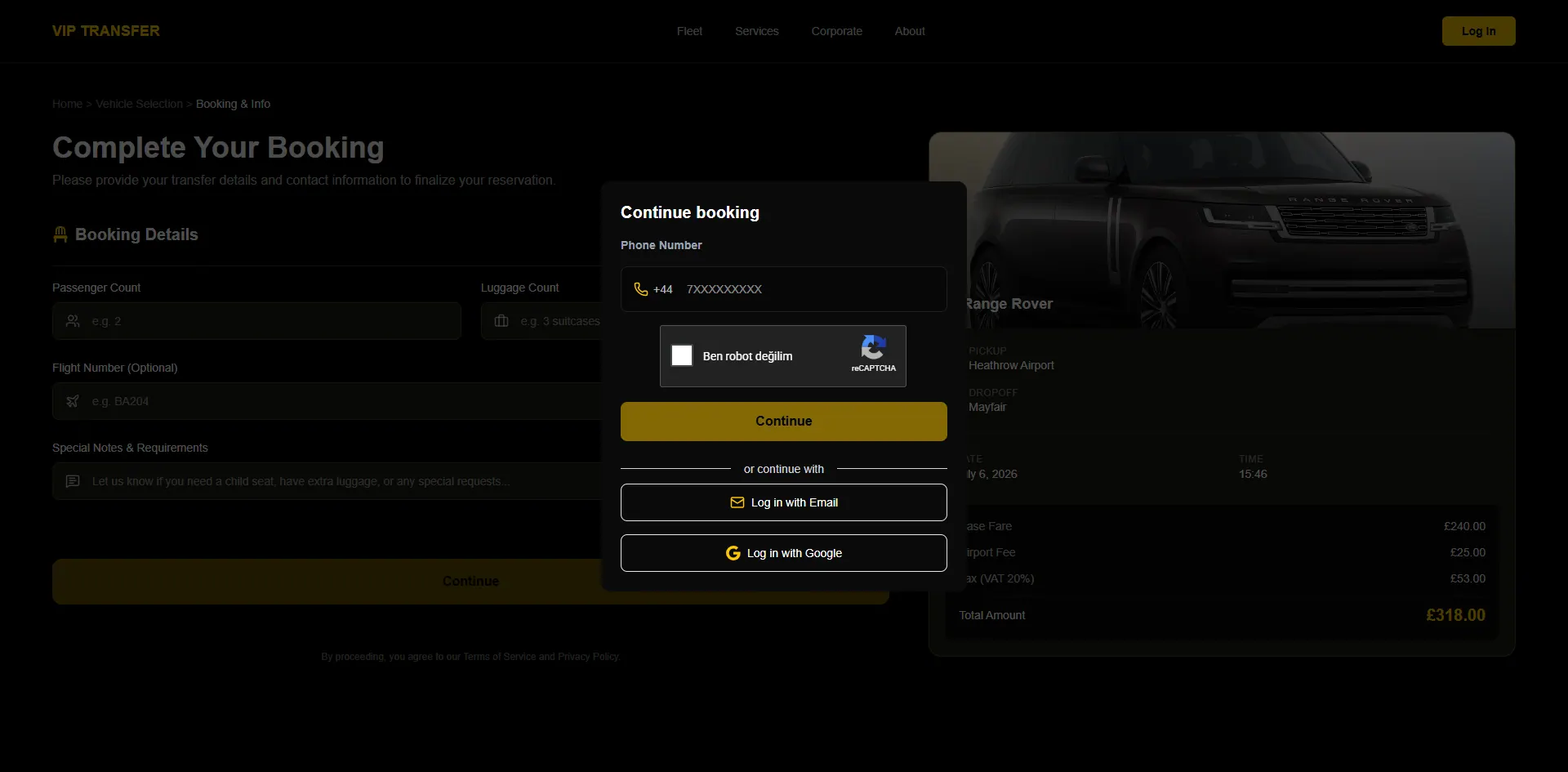Click the notes icon in Special Notes
Viewport: 1568px width, 772px height.
(x=73, y=481)
